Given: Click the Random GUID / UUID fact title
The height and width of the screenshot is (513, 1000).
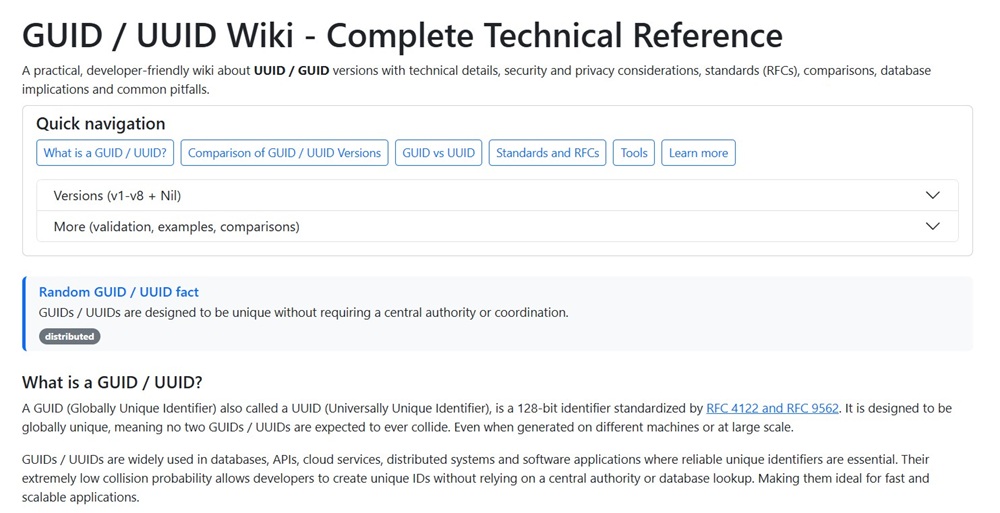Looking at the screenshot, I should click(119, 292).
